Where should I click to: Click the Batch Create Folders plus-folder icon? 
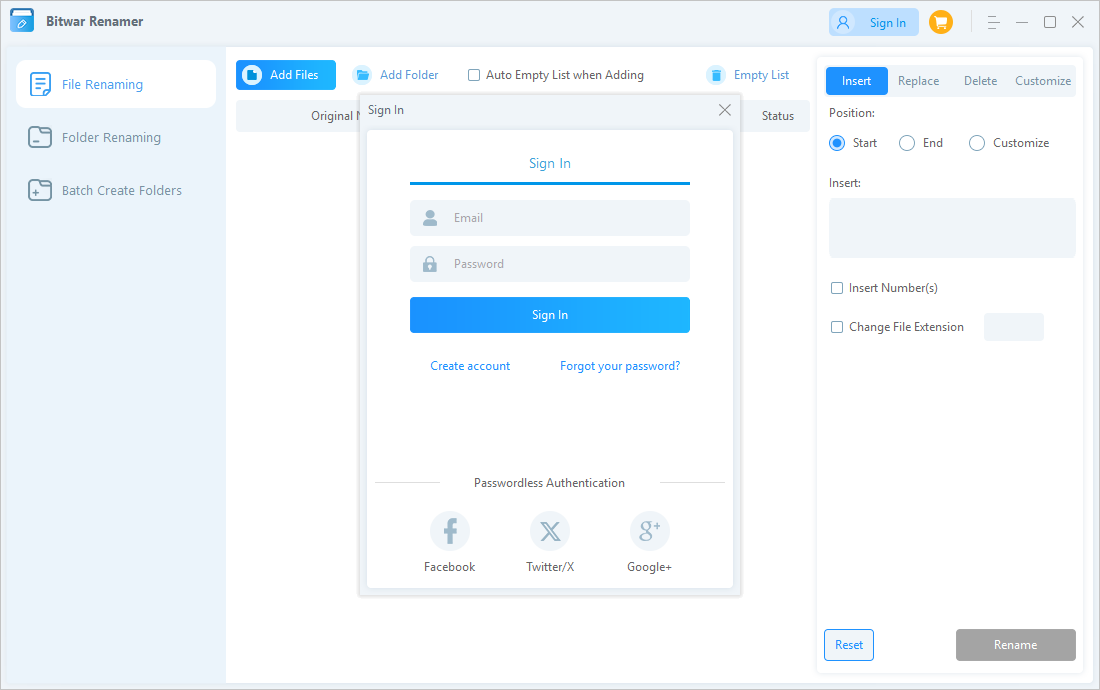pos(40,190)
